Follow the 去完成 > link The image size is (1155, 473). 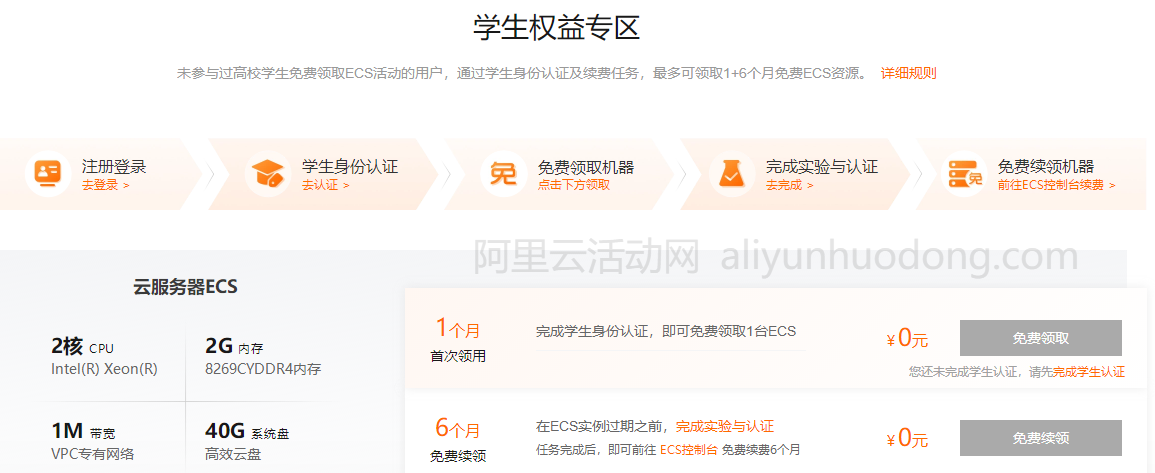(x=790, y=185)
